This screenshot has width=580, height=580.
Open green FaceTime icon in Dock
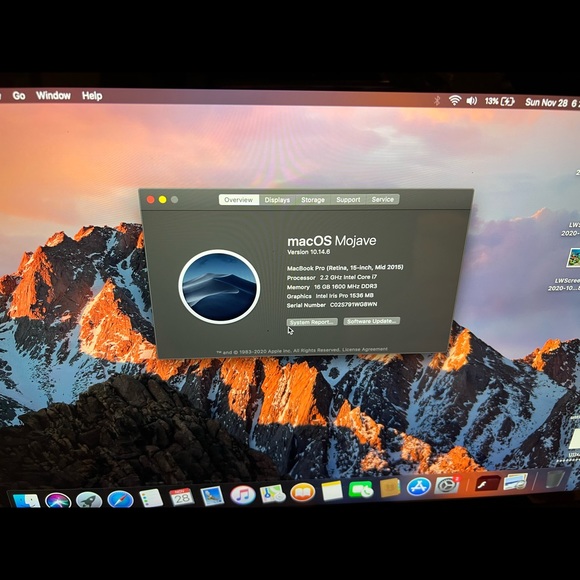(x=361, y=490)
